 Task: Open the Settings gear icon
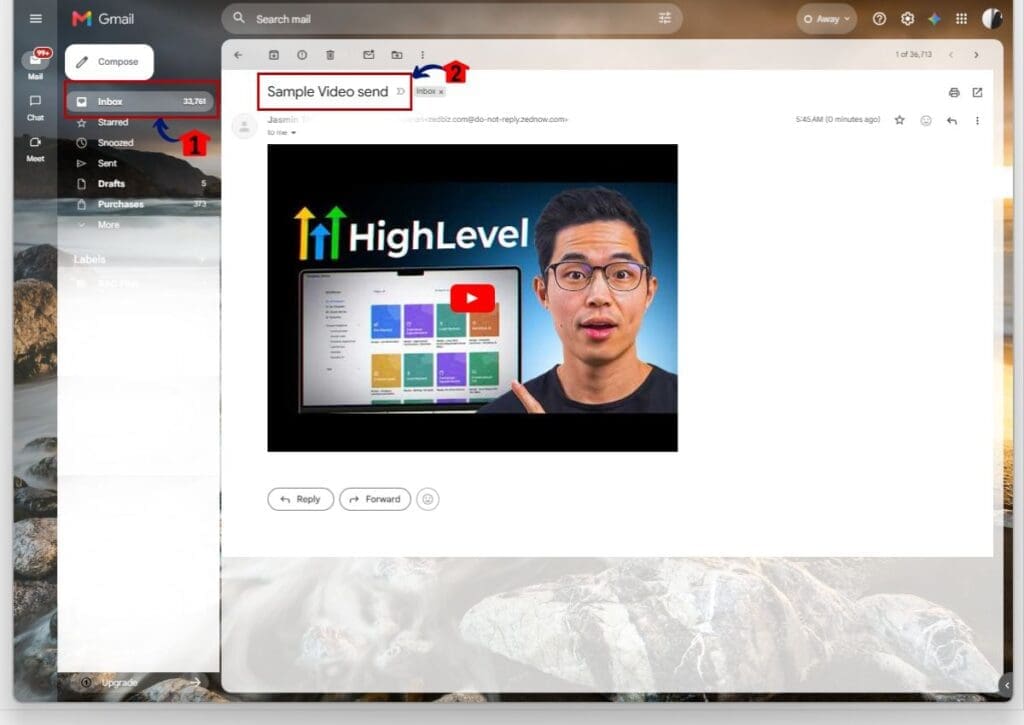(x=907, y=19)
